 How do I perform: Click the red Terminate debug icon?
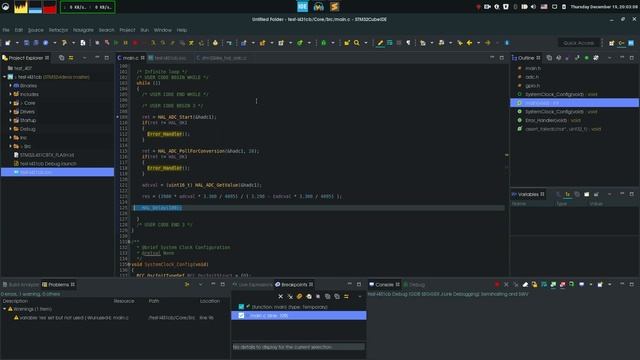tap(135, 43)
